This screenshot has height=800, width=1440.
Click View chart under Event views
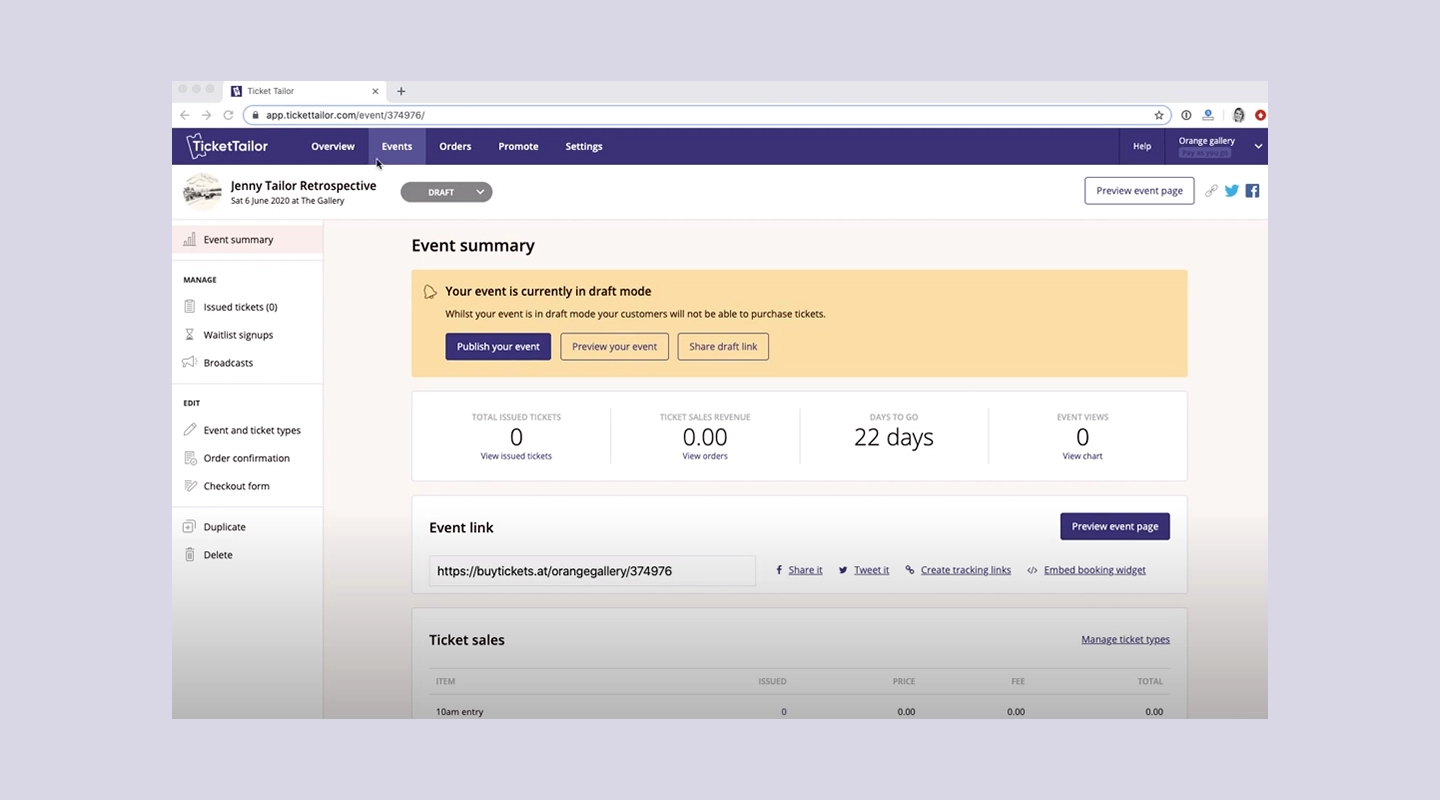[1082, 455]
